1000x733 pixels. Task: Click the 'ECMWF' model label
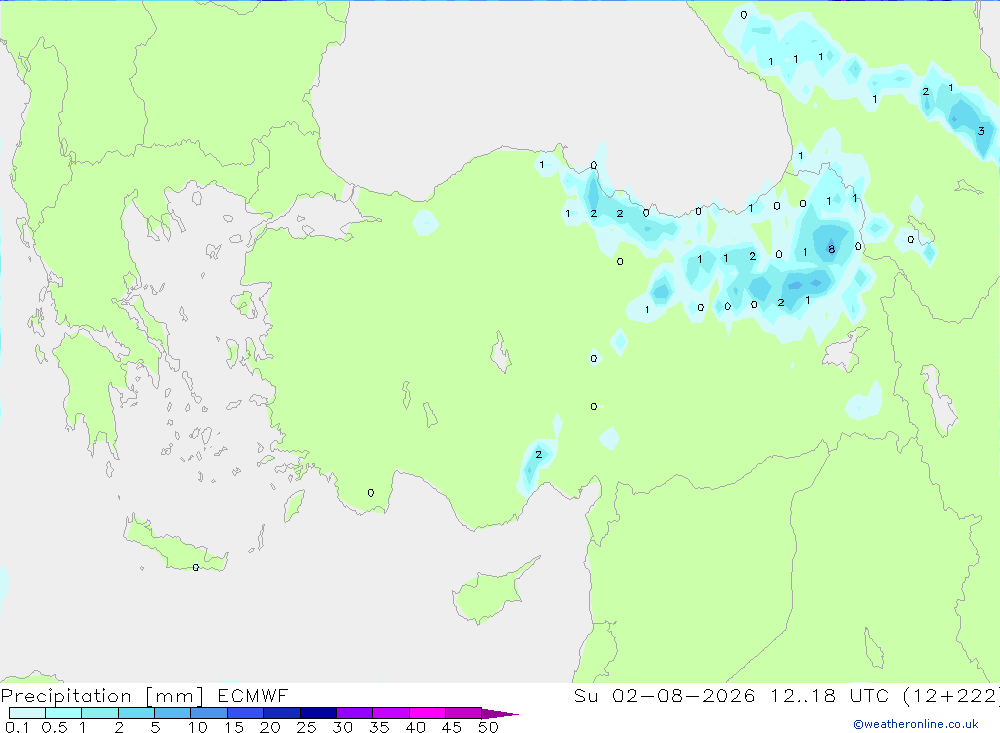click(x=253, y=696)
